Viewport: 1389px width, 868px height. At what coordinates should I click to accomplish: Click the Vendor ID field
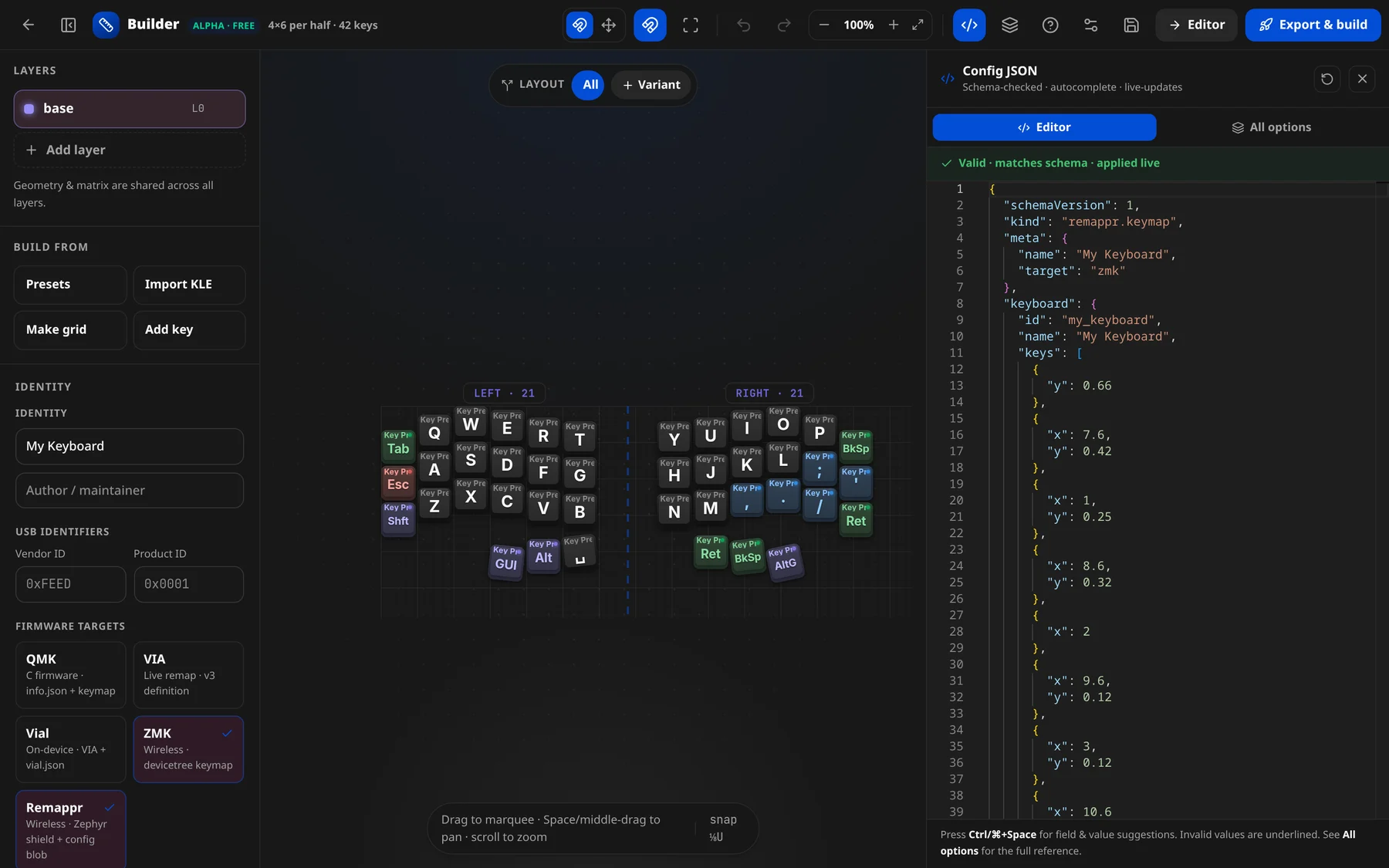click(70, 585)
